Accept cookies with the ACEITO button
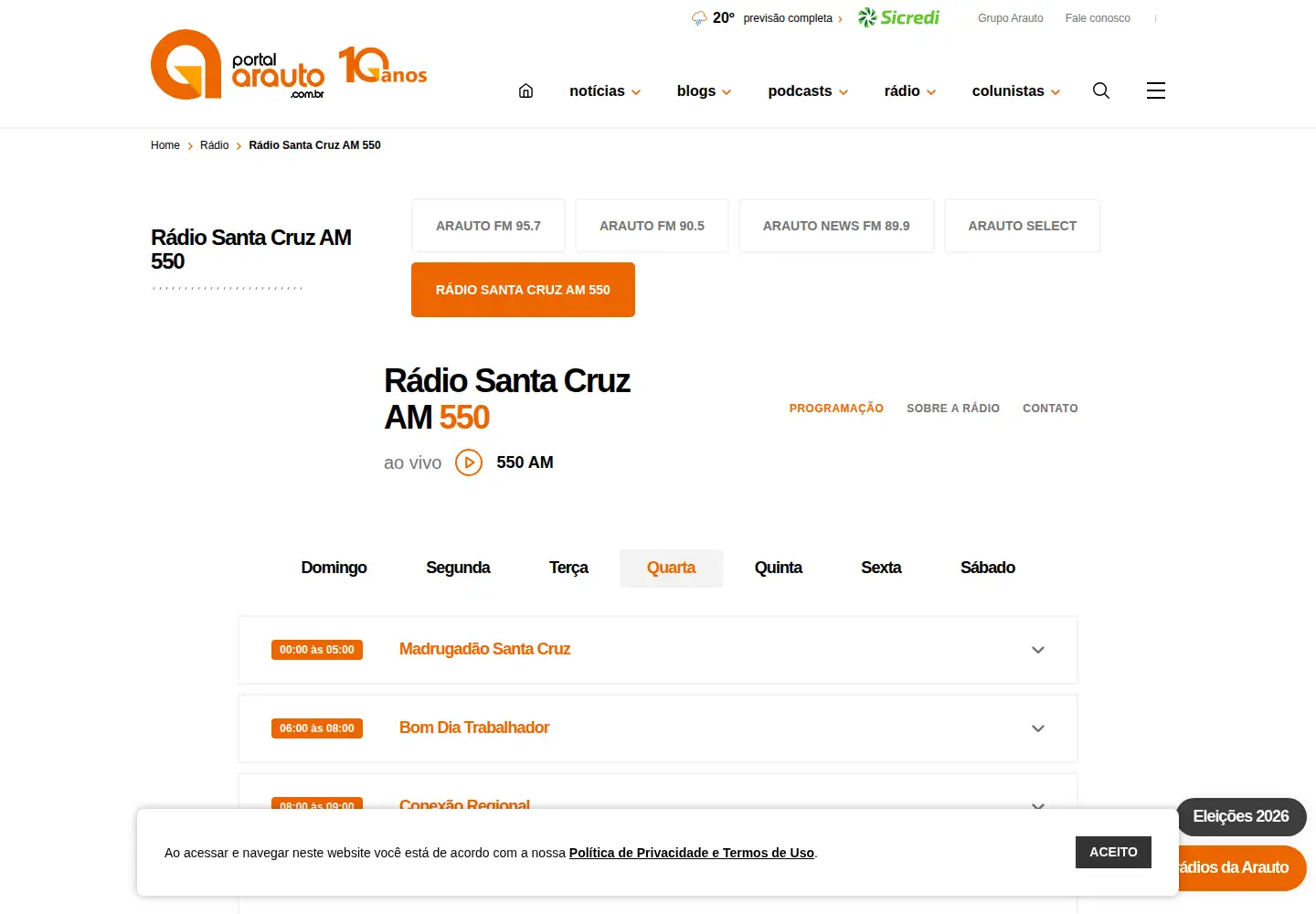The image size is (1316, 914). point(1113,852)
